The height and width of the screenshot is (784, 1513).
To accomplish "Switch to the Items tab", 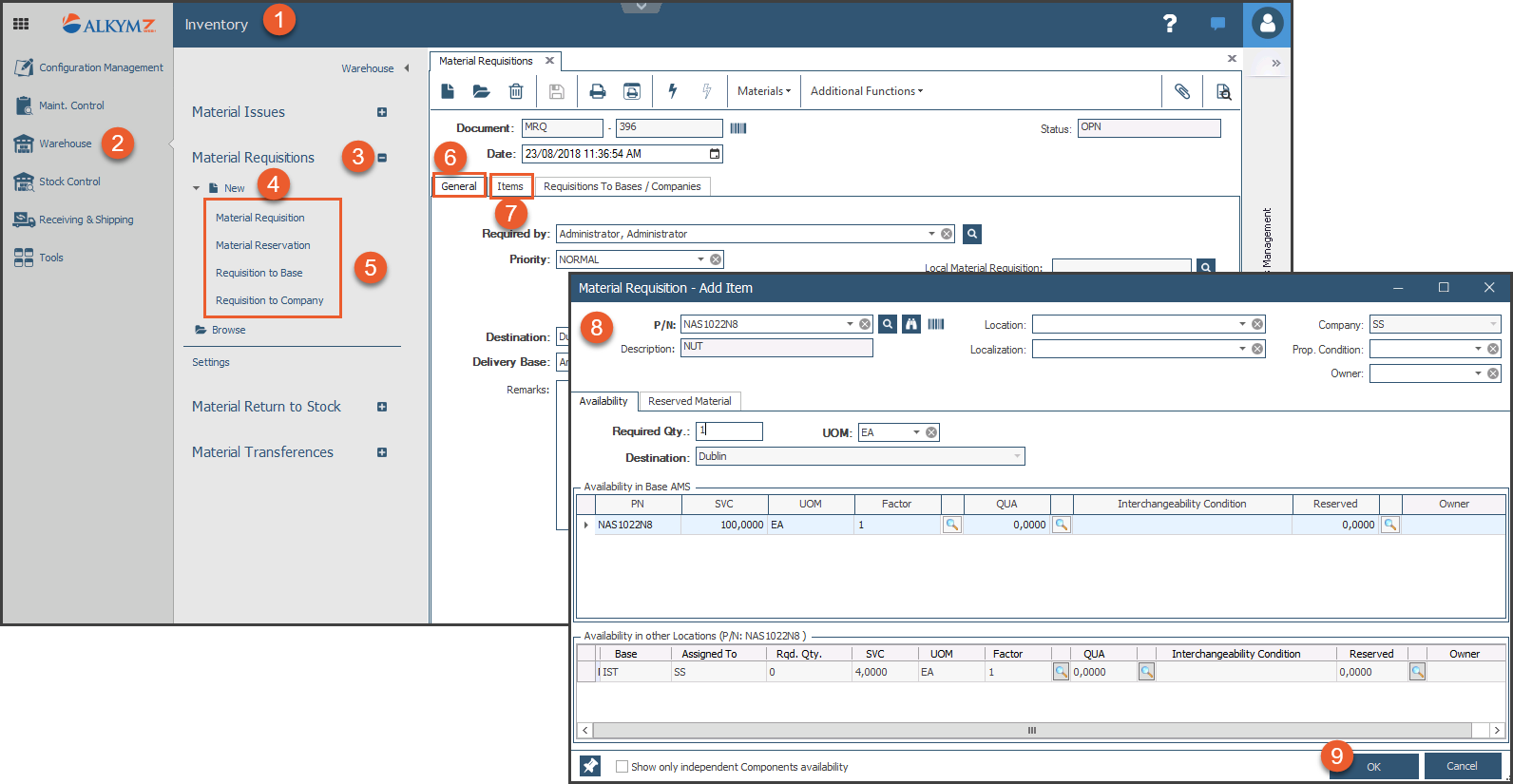I will pos(510,186).
